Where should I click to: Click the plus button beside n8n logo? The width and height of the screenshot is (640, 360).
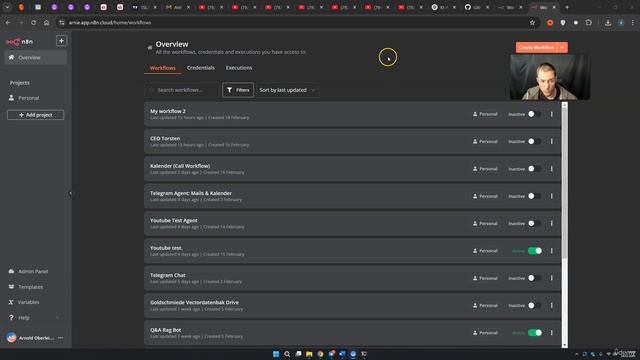61,41
